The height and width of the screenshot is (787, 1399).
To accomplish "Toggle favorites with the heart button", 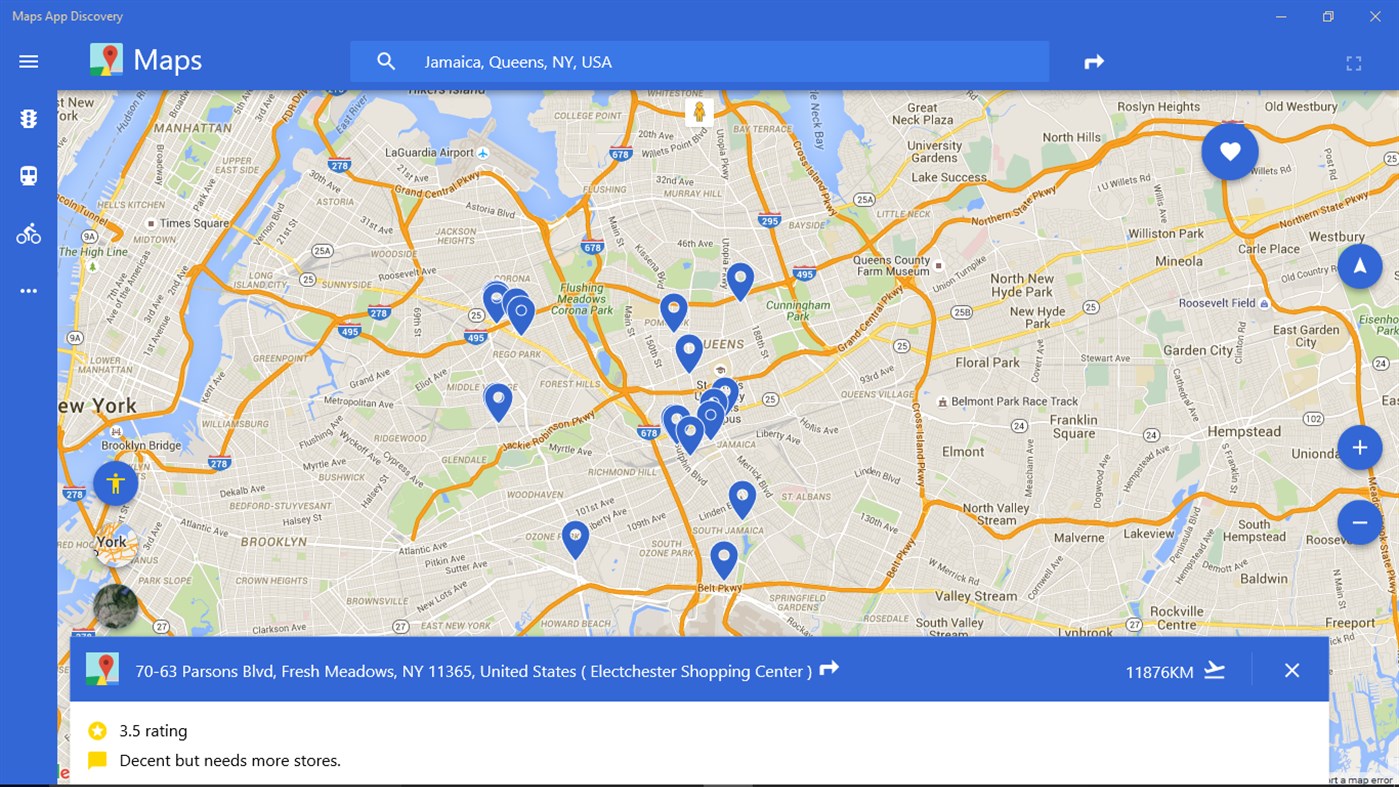I will click(1230, 151).
